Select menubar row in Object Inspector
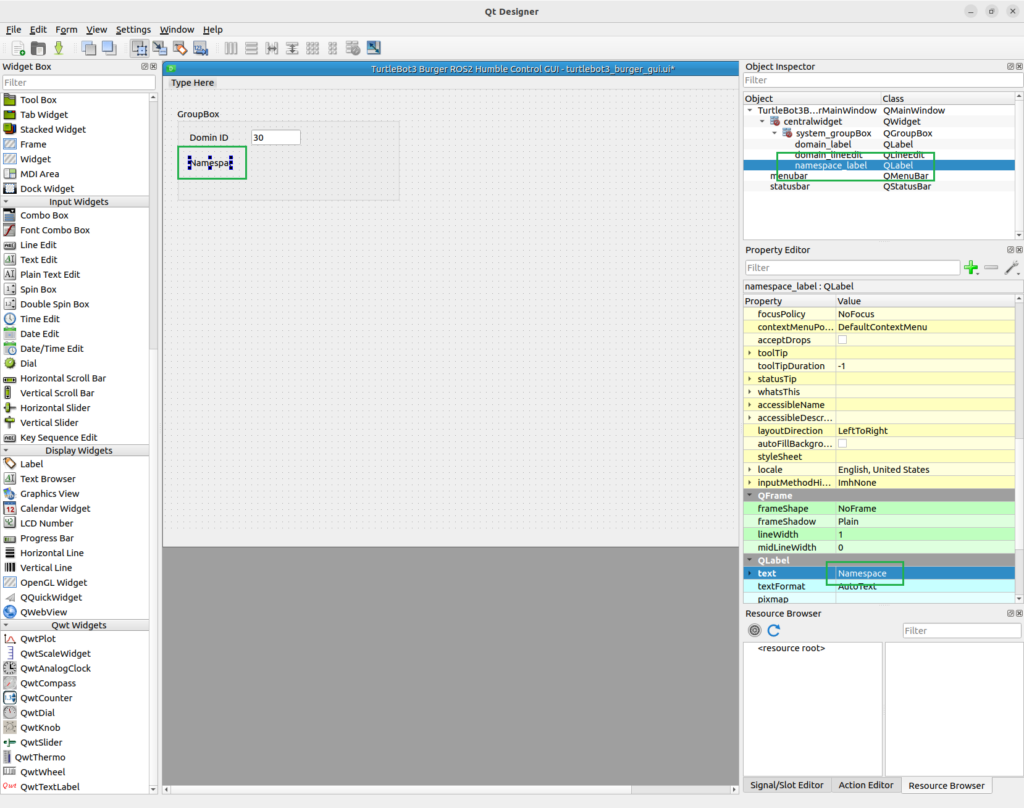The width and height of the screenshot is (1024, 808). 880,176
